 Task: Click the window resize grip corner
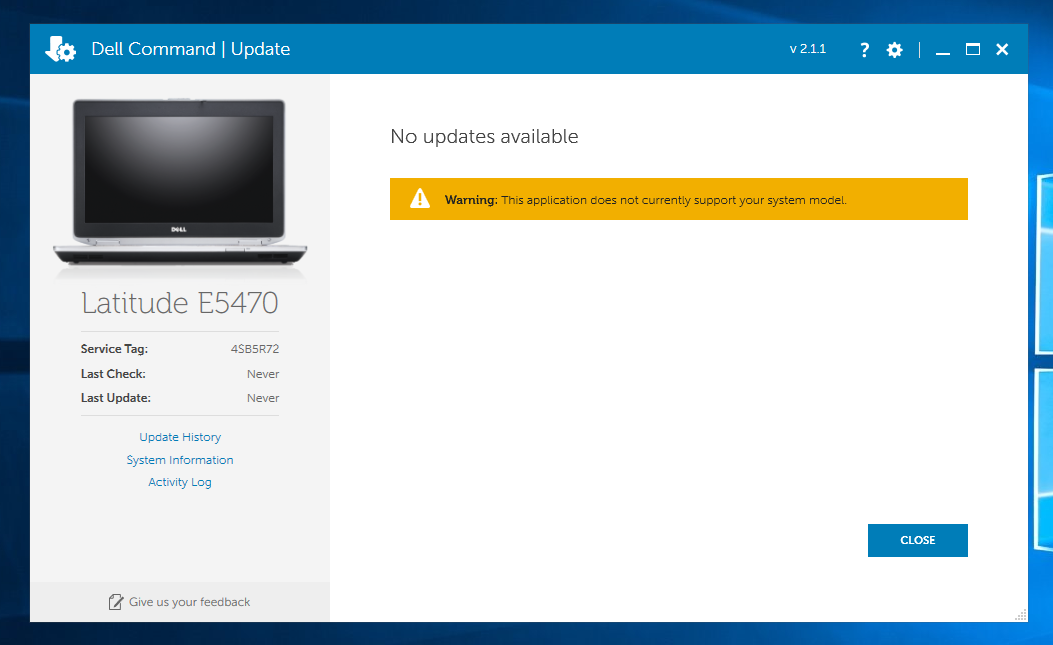[x=1021, y=615]
